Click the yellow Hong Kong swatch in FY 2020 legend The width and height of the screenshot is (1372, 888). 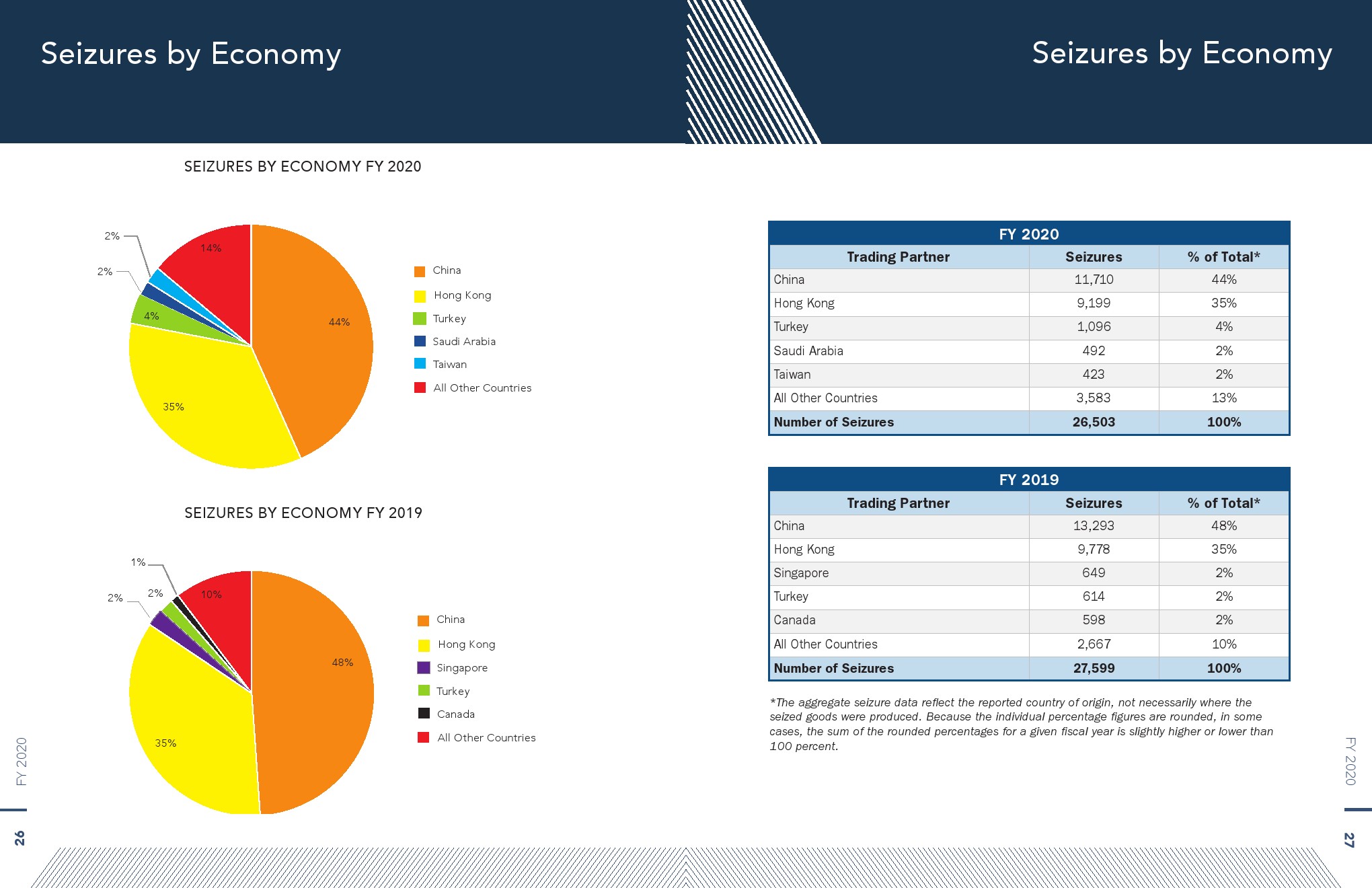click(420, 296)
